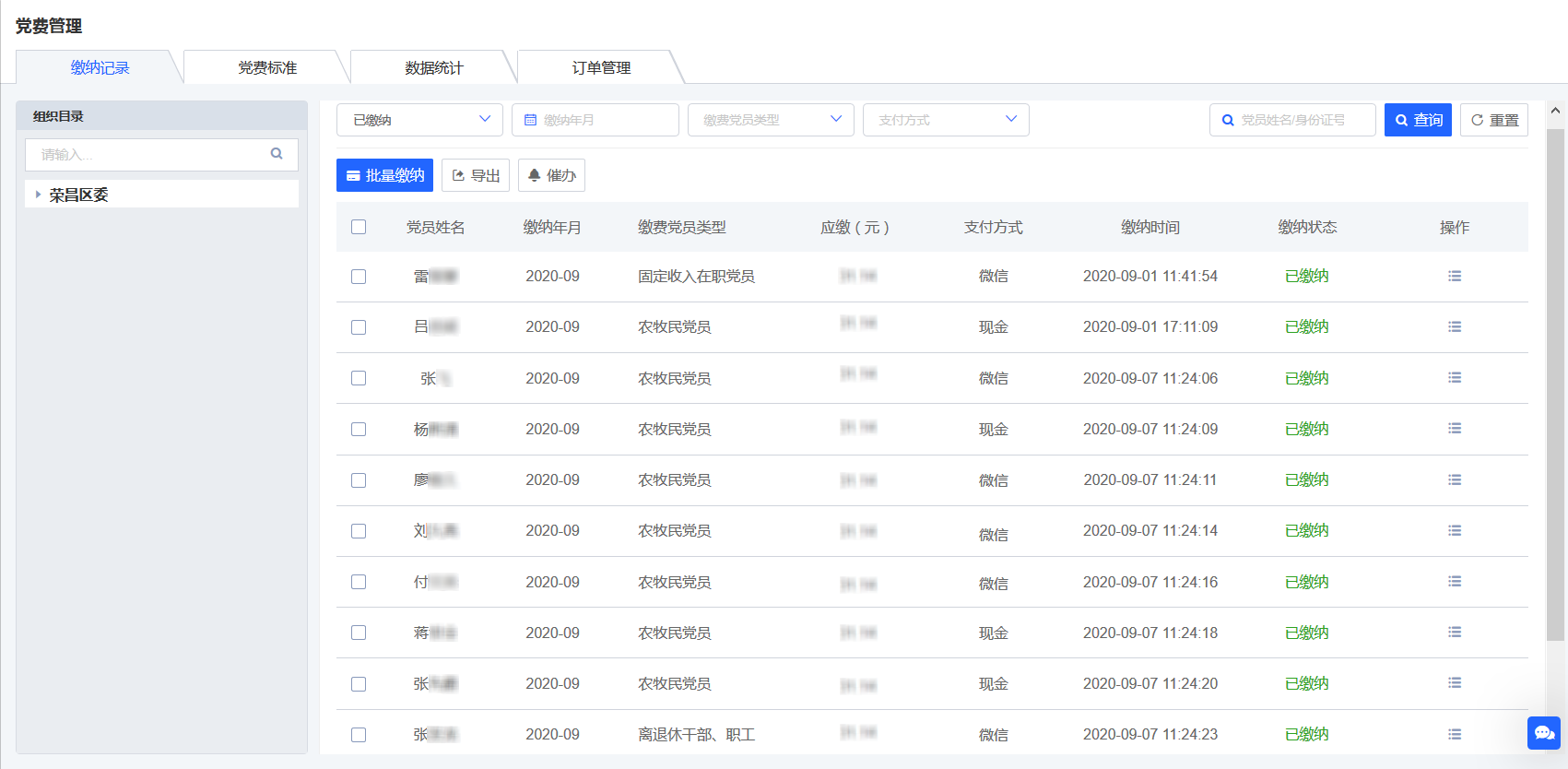The width and height of the screenshot is (1568, 769).
Task: Click the search icon in organization directory
Action: tap(277, 154)
